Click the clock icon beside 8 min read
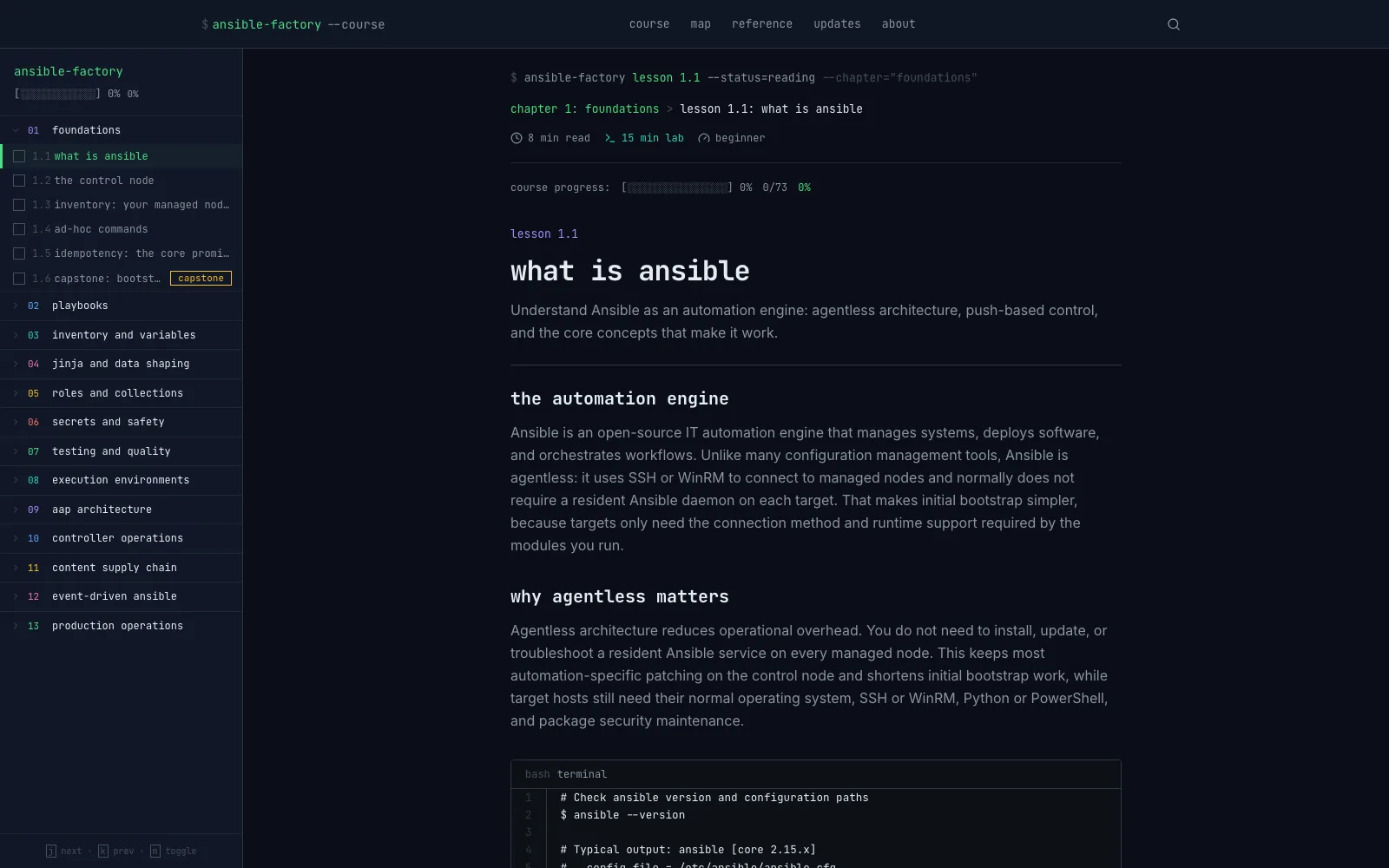The height and width of the screenshot is (868, 1389). click(517, 138)
